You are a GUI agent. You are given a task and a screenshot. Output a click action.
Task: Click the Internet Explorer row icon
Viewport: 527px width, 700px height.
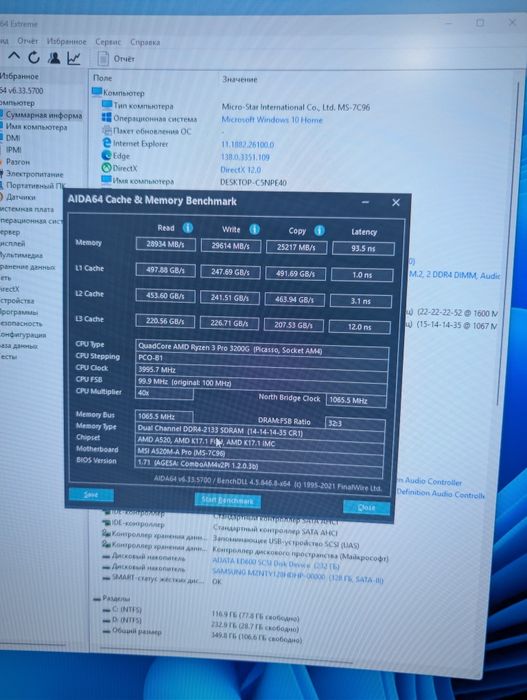107,143
